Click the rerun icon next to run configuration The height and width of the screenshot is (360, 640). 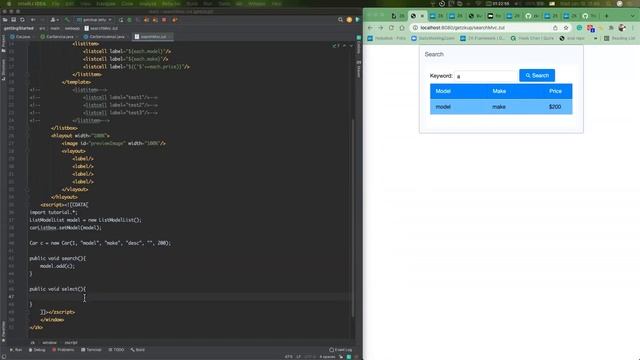pos(121,20)
